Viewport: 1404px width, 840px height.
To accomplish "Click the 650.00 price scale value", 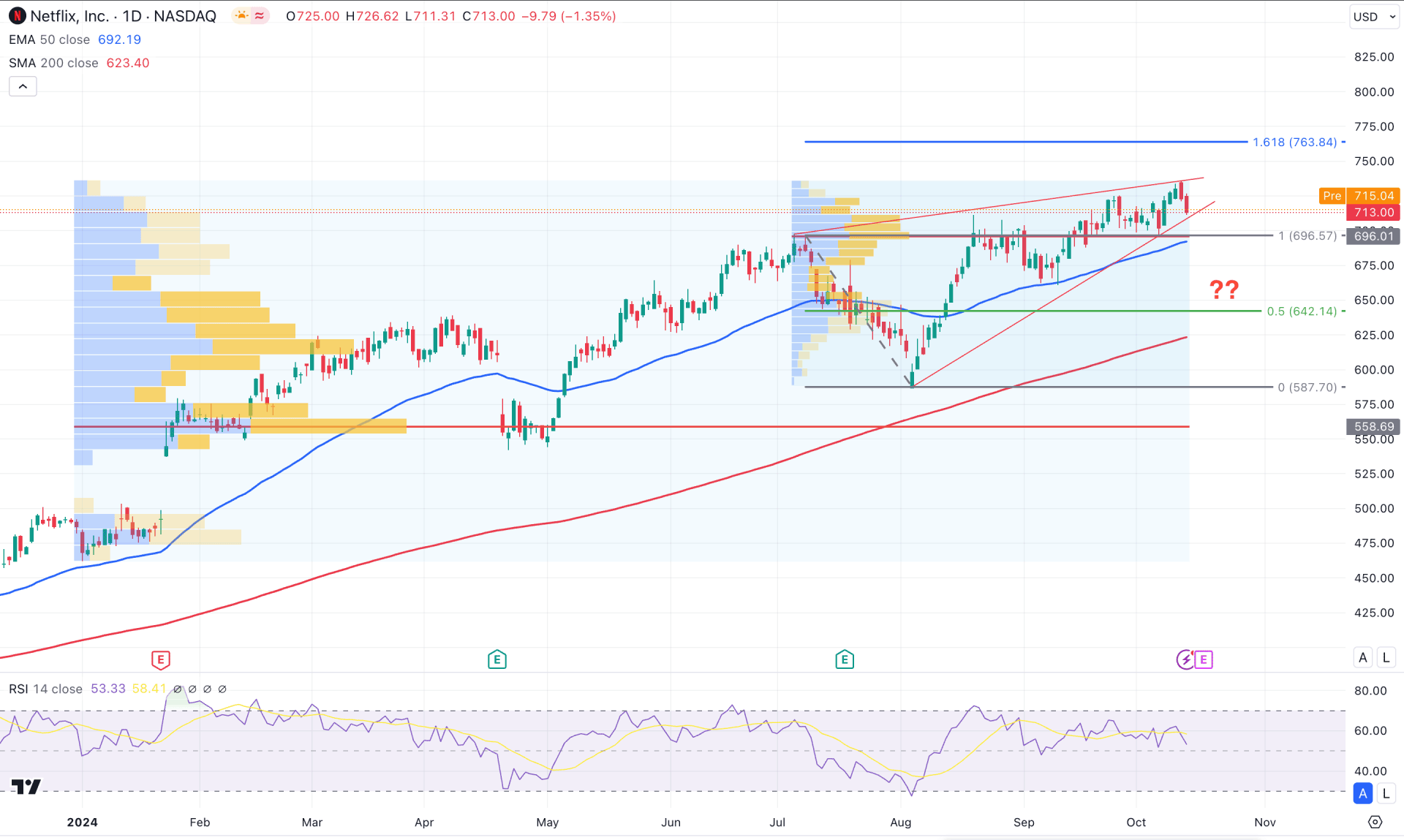I will tap(1374, 300).
